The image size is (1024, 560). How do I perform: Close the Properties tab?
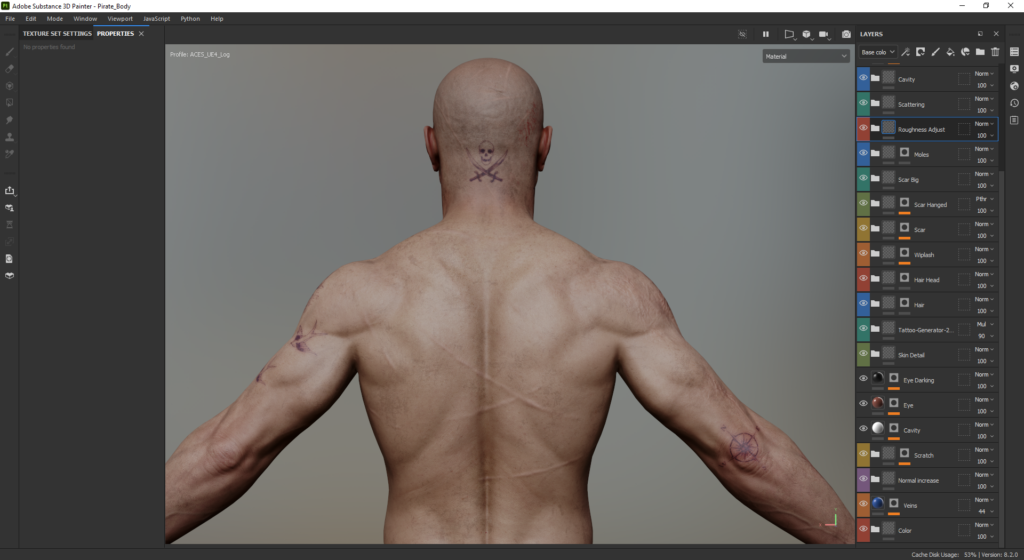tap(141, 34)
